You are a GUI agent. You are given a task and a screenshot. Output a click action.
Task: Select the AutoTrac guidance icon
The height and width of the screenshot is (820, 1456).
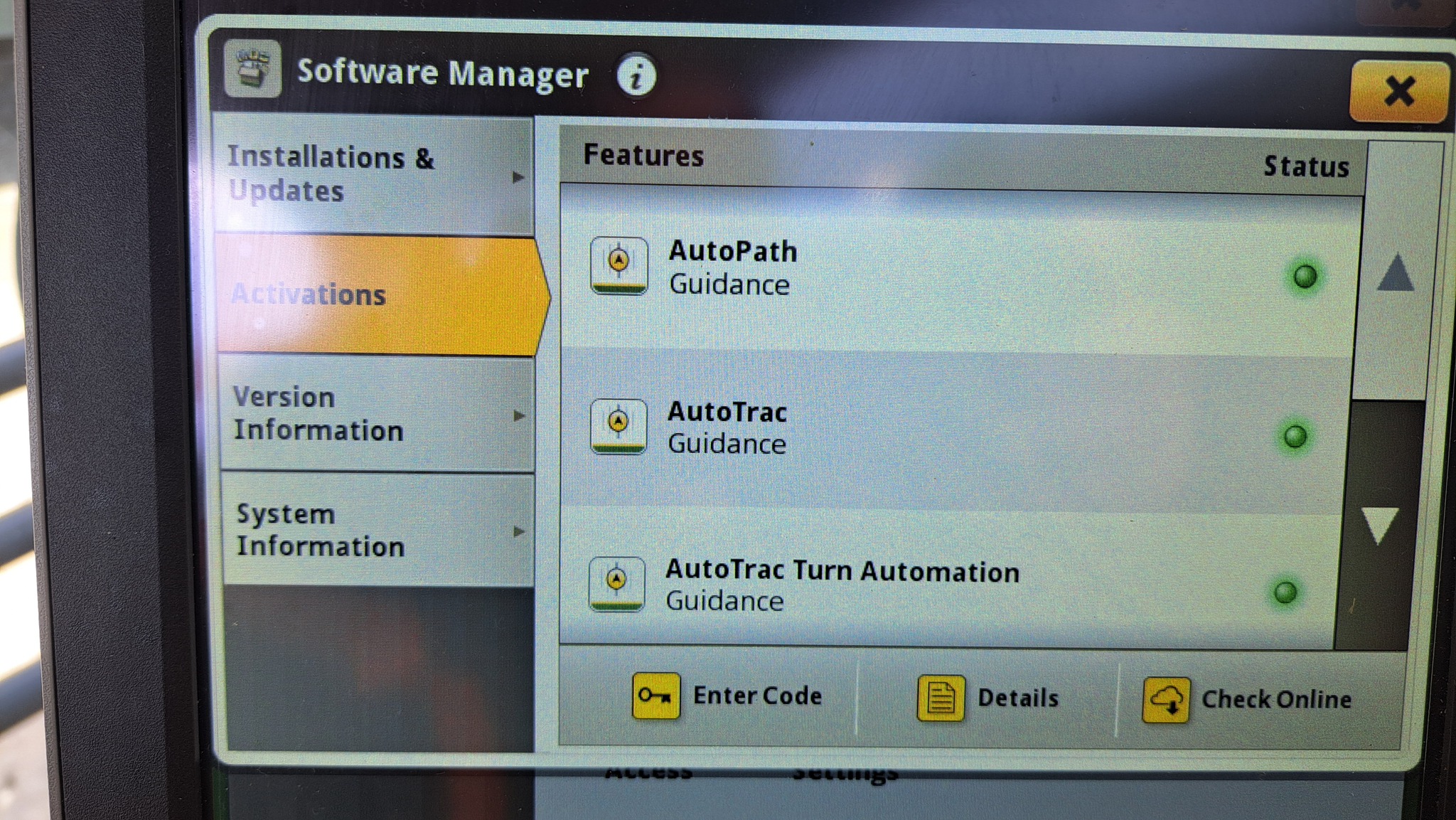[619, 426]
